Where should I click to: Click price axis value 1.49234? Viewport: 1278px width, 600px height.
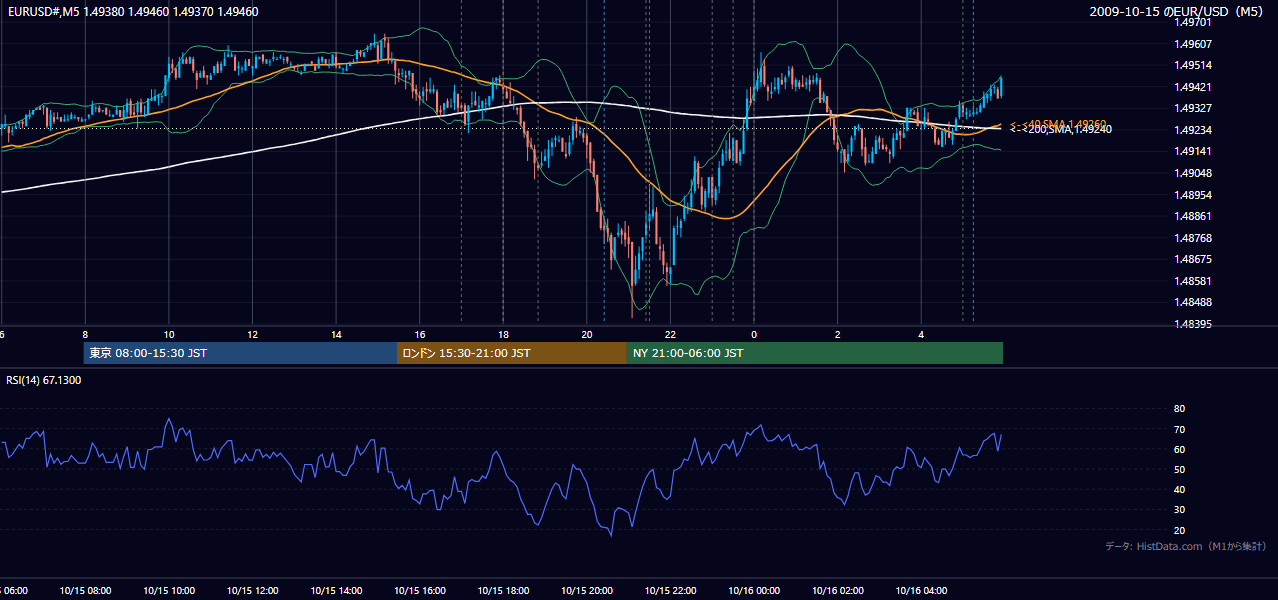click(1192, 130)
